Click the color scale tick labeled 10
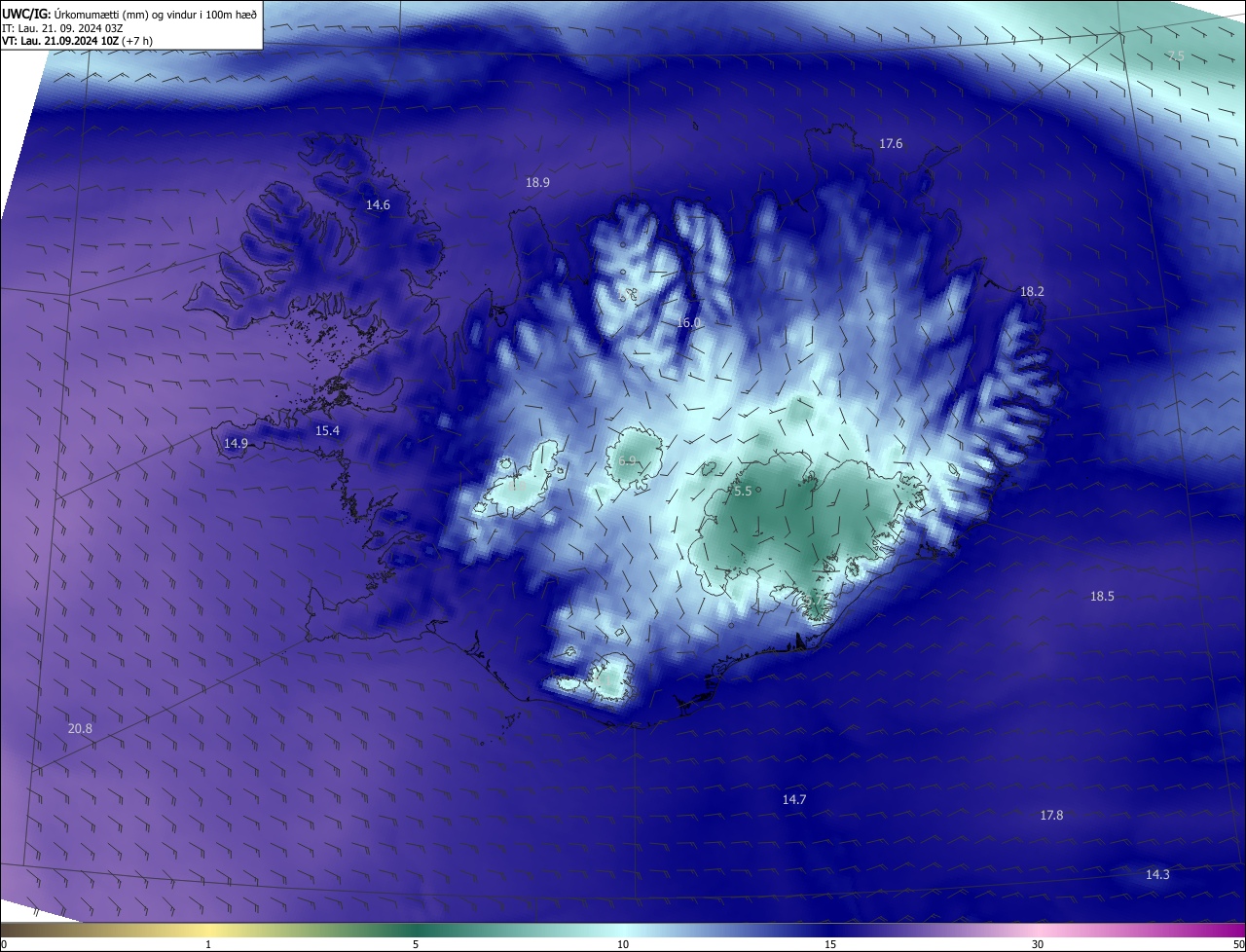 pos(623,944)
